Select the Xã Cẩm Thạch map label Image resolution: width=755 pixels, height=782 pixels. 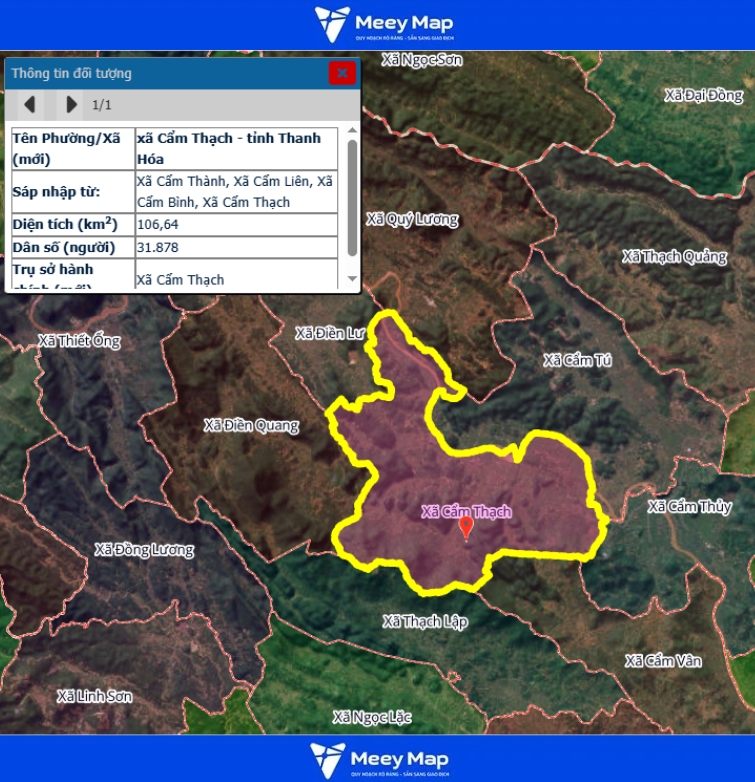[466, 511]
